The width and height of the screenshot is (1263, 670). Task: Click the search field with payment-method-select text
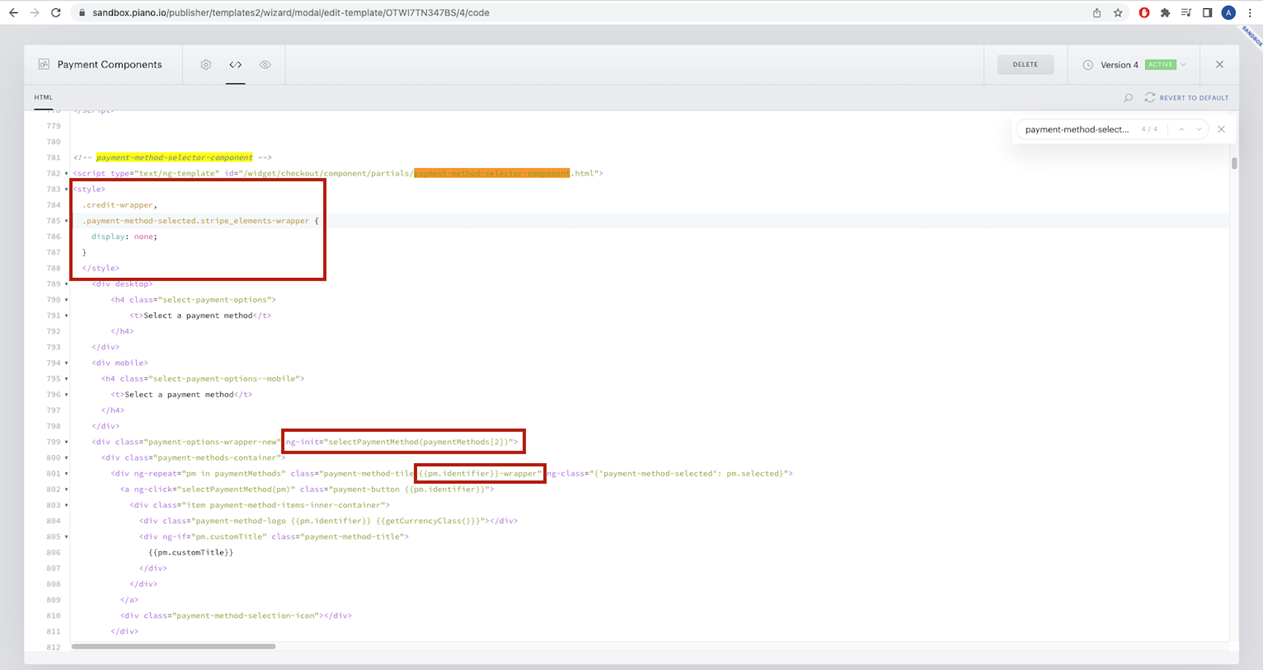pyautogui.click(x=1077, y=129)
